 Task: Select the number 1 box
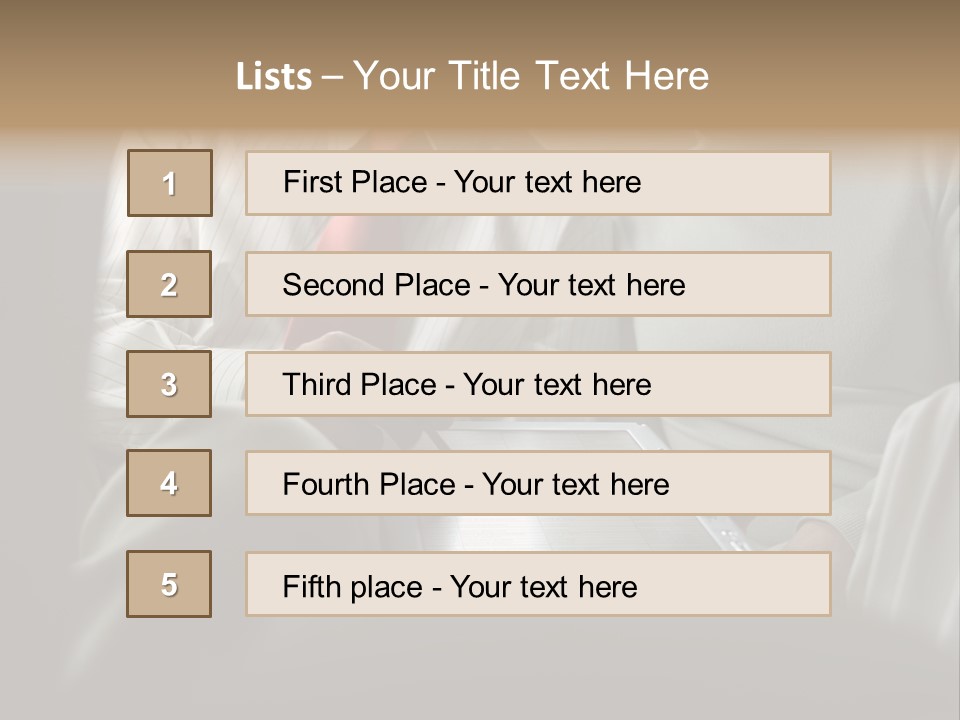(x=169, y=183)
